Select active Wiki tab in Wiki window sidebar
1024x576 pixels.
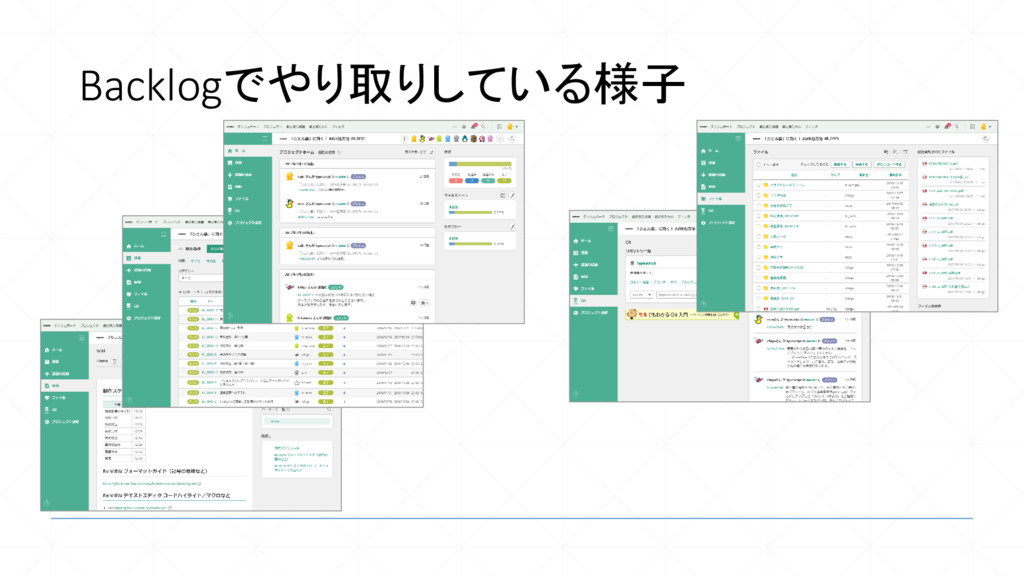[x=65, y=386]
